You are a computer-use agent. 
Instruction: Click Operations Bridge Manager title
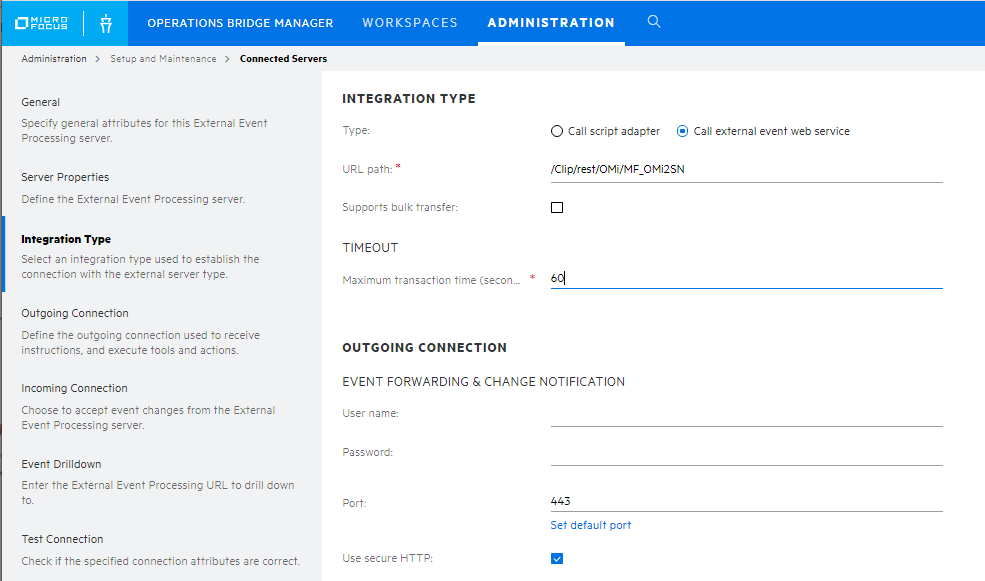[240, 23]
